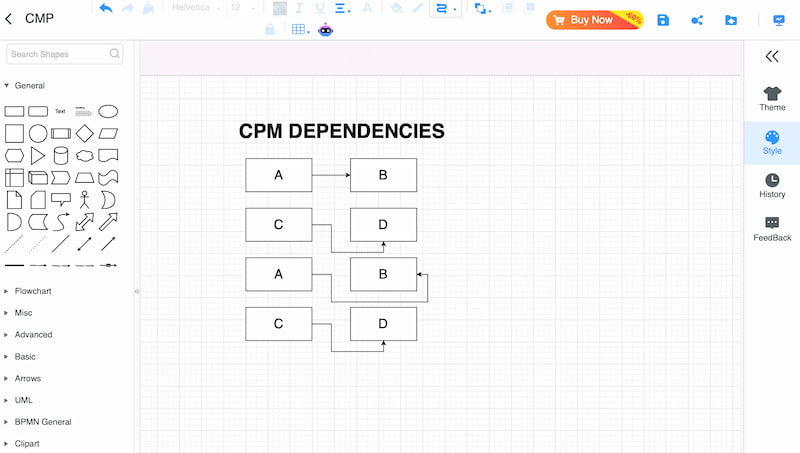The width and height of the screenshot is (800, 453).
Task: Open the insert table dropdown
Action: 301,30
